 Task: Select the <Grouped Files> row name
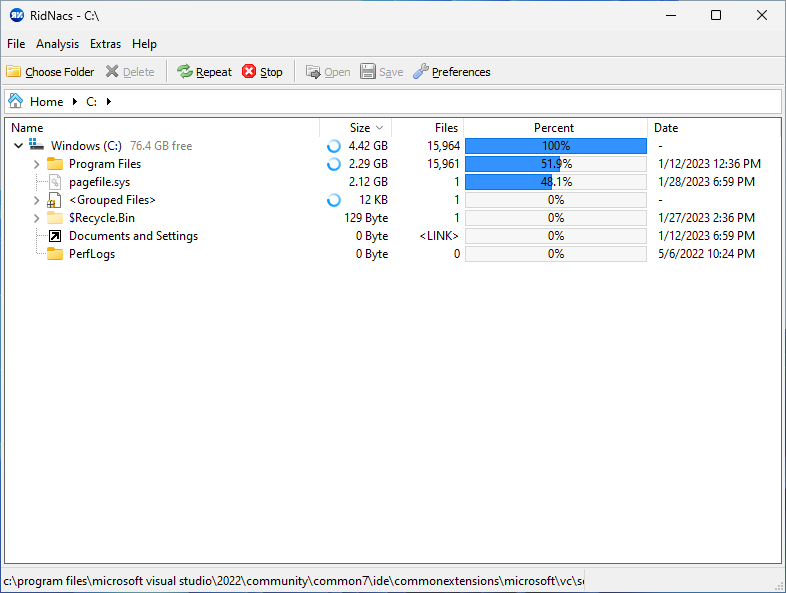[x=112, y=200]
